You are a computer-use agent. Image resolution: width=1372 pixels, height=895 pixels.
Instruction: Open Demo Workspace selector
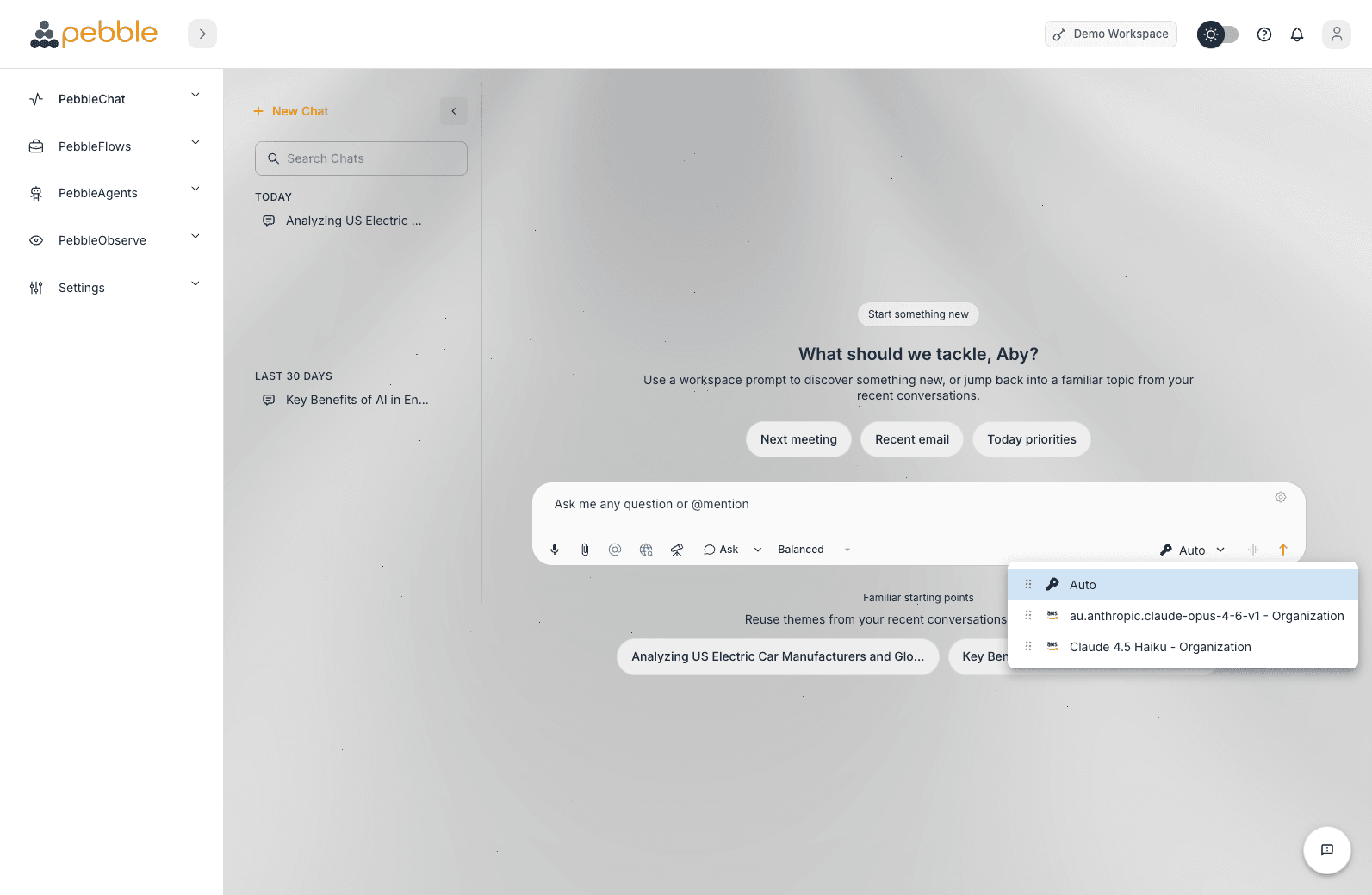[1111, 34]
